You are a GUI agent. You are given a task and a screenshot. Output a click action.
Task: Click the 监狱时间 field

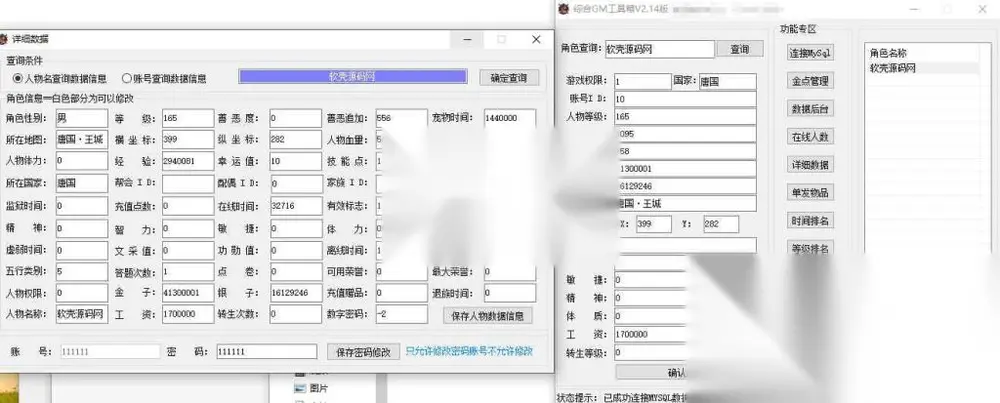click(x=82, y=206)
